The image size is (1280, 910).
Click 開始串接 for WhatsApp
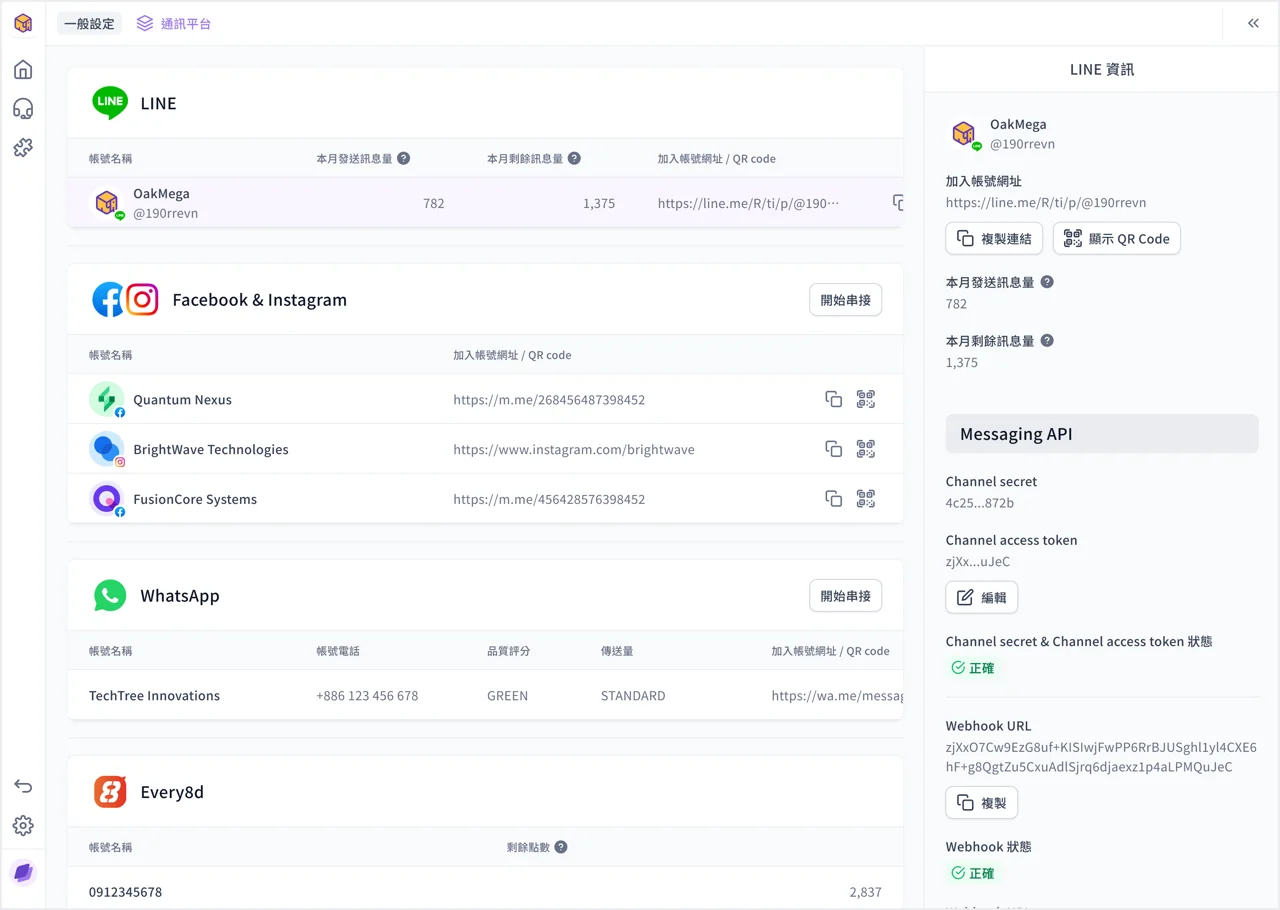(845, 595)
